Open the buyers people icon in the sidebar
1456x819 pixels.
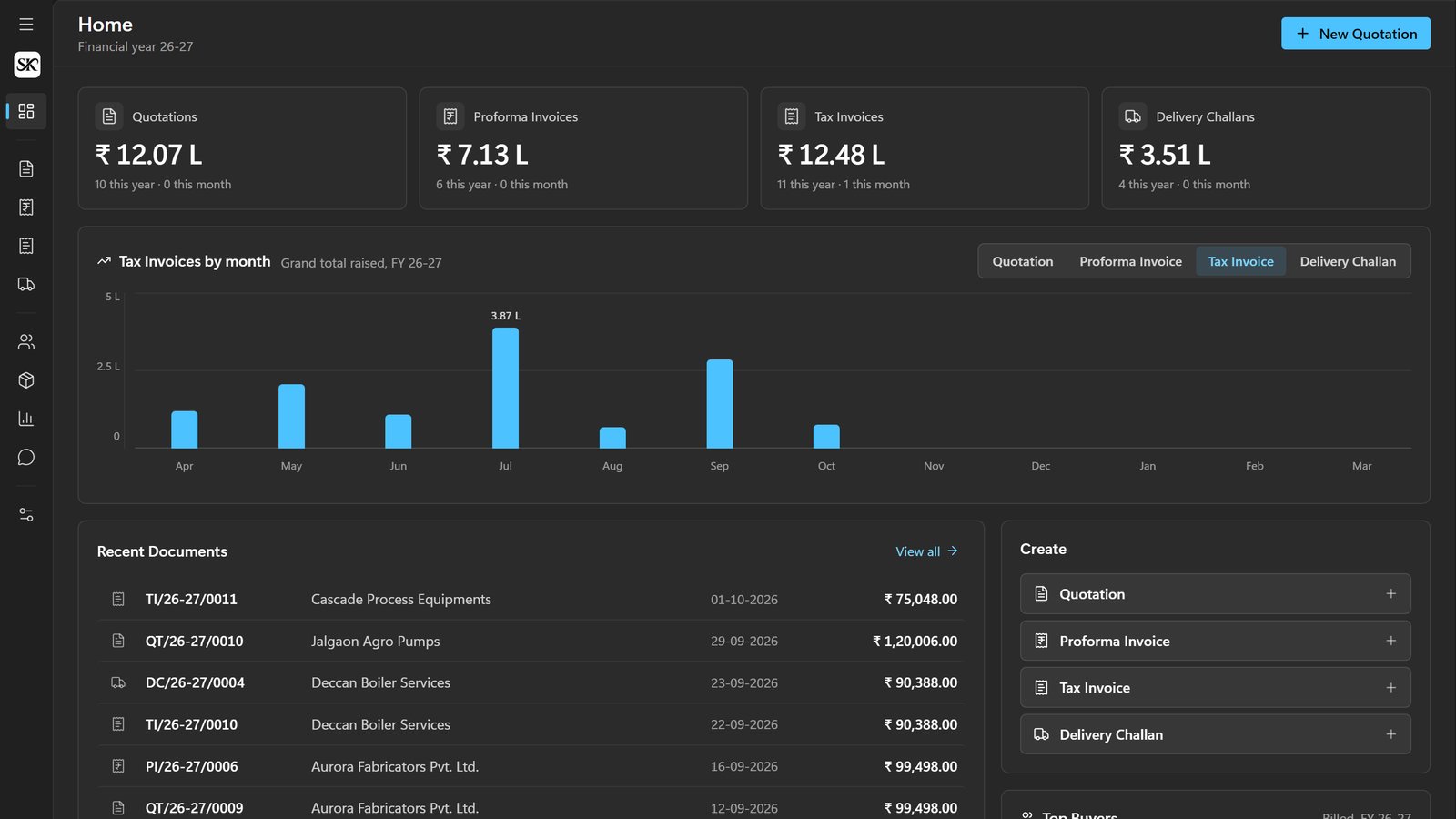26,342
